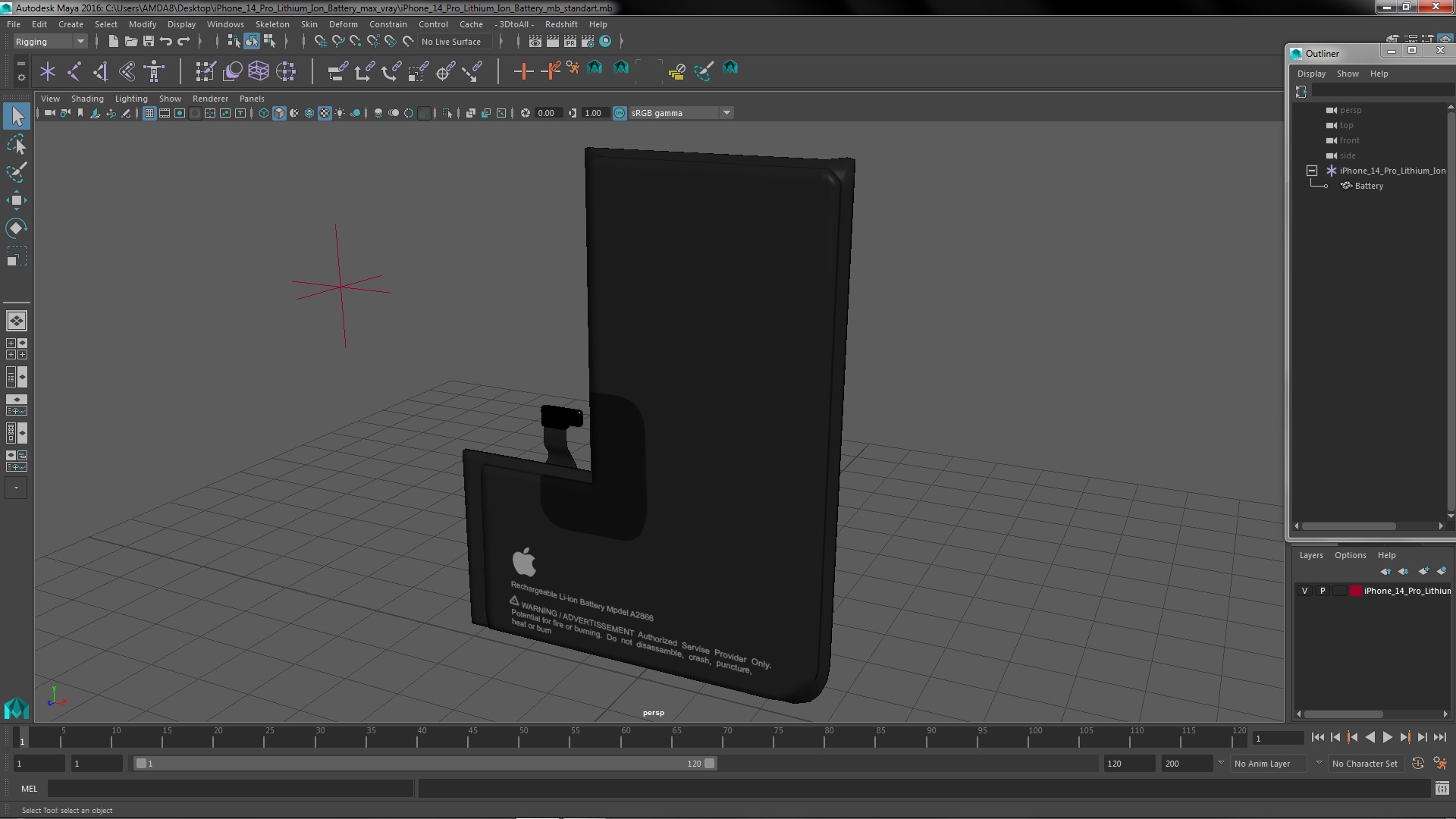This screenshot has width=1456, height=819.
Task: Open the Display menu in Outliner
Action: (x=1311, y=73)
